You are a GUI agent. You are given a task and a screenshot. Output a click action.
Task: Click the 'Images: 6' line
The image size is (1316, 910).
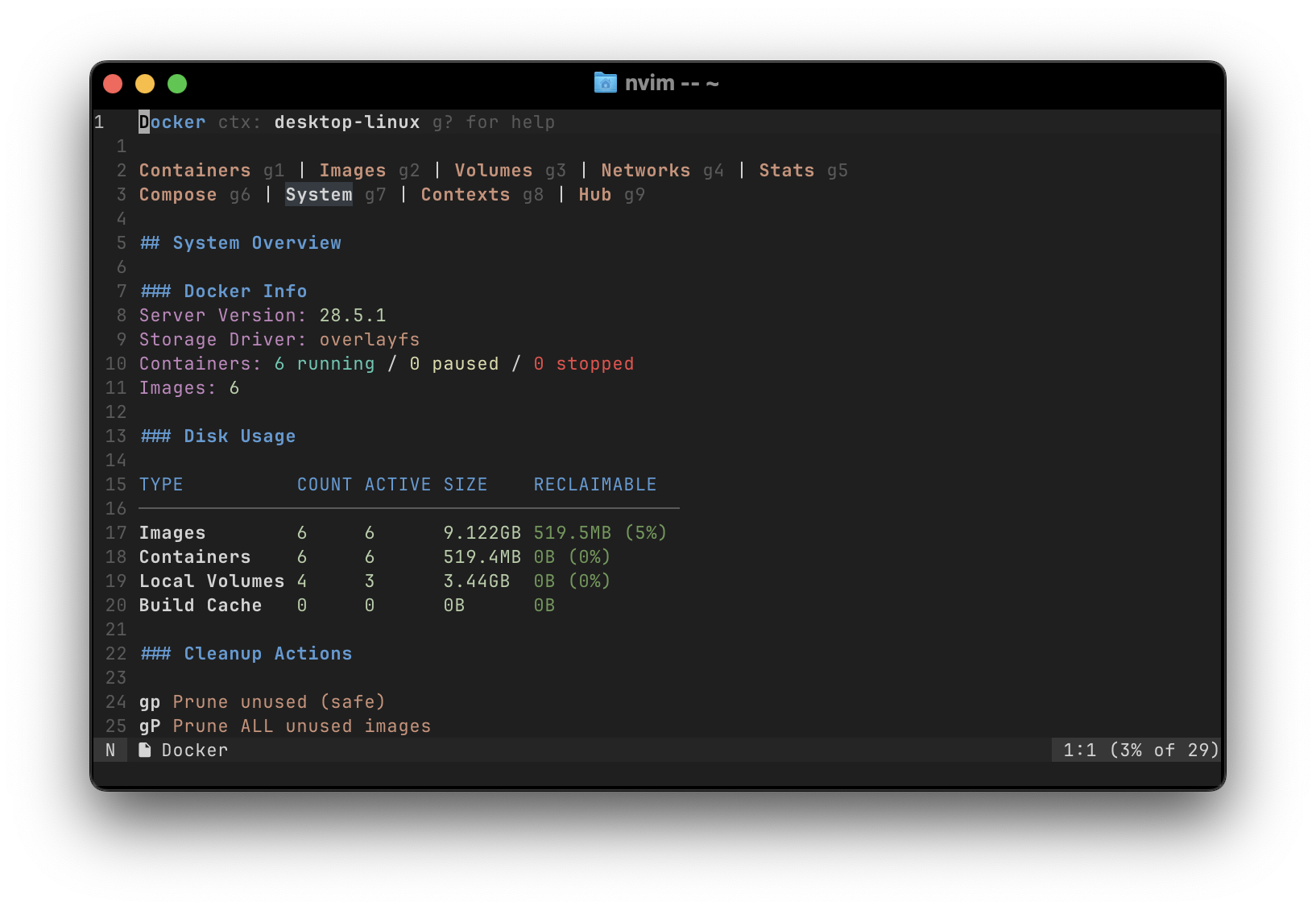point(189,388)
